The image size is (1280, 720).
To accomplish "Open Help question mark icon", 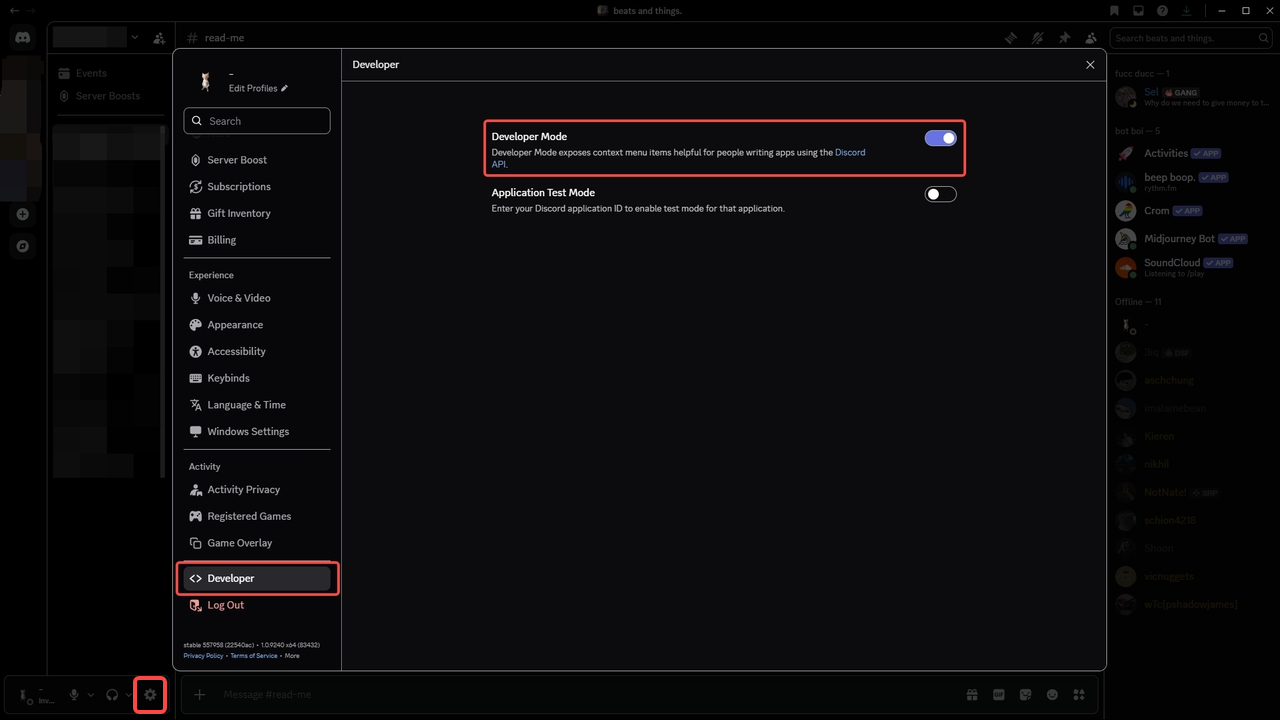I will pos(1162,11).
